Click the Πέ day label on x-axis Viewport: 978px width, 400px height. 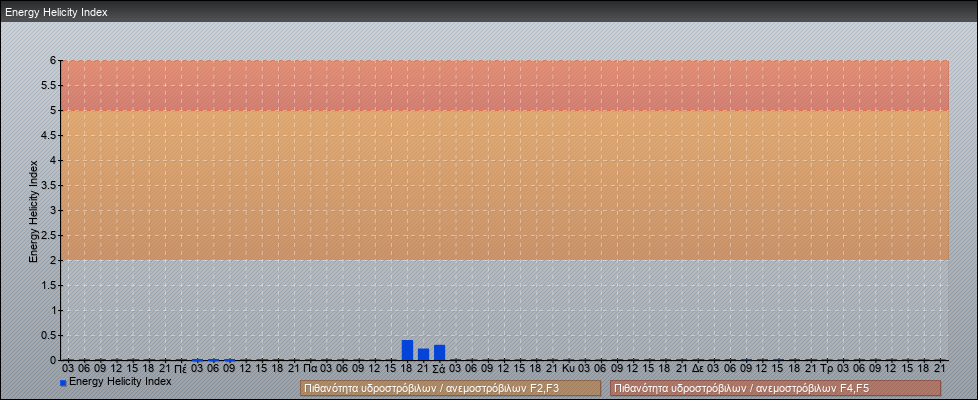point(182,369)
